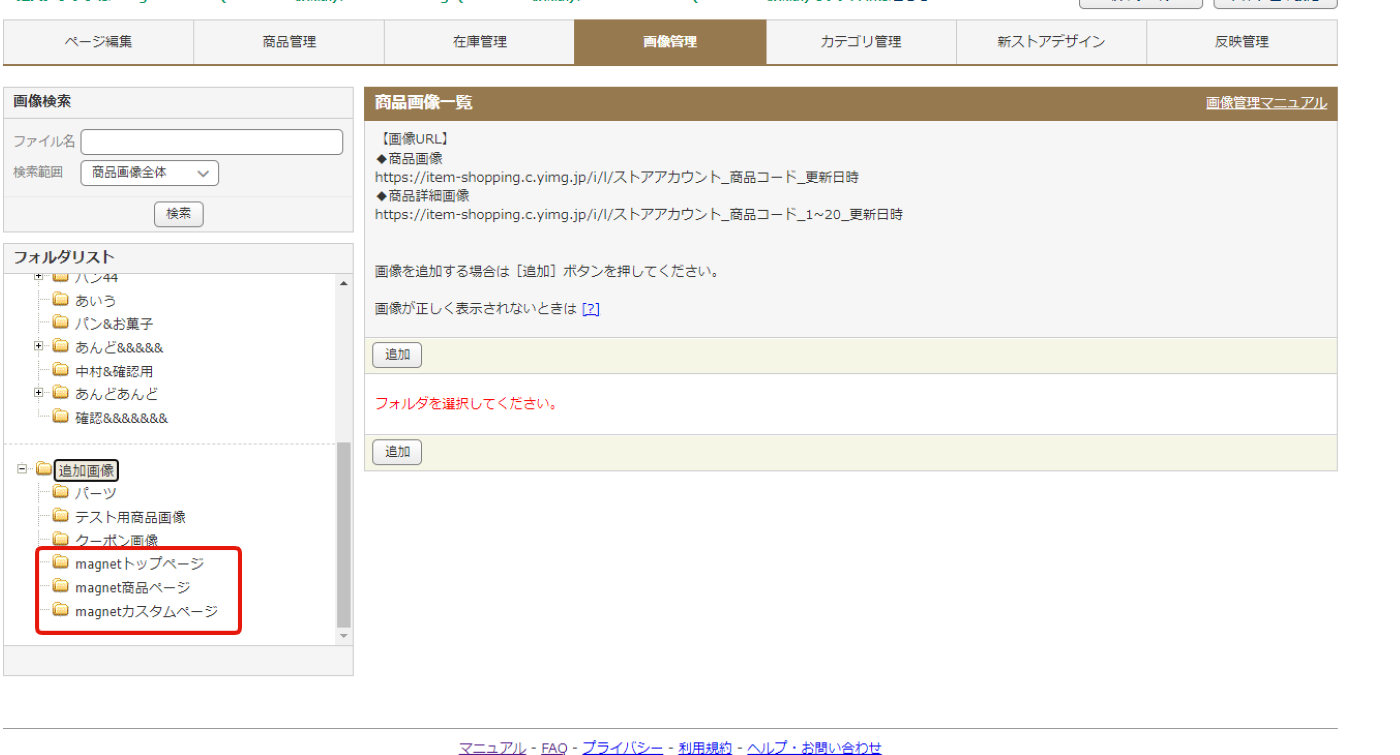Viewport: 1400px width, 755px height.
Task: Open the プライバシー footer link
Action: [x=622, y=748]
